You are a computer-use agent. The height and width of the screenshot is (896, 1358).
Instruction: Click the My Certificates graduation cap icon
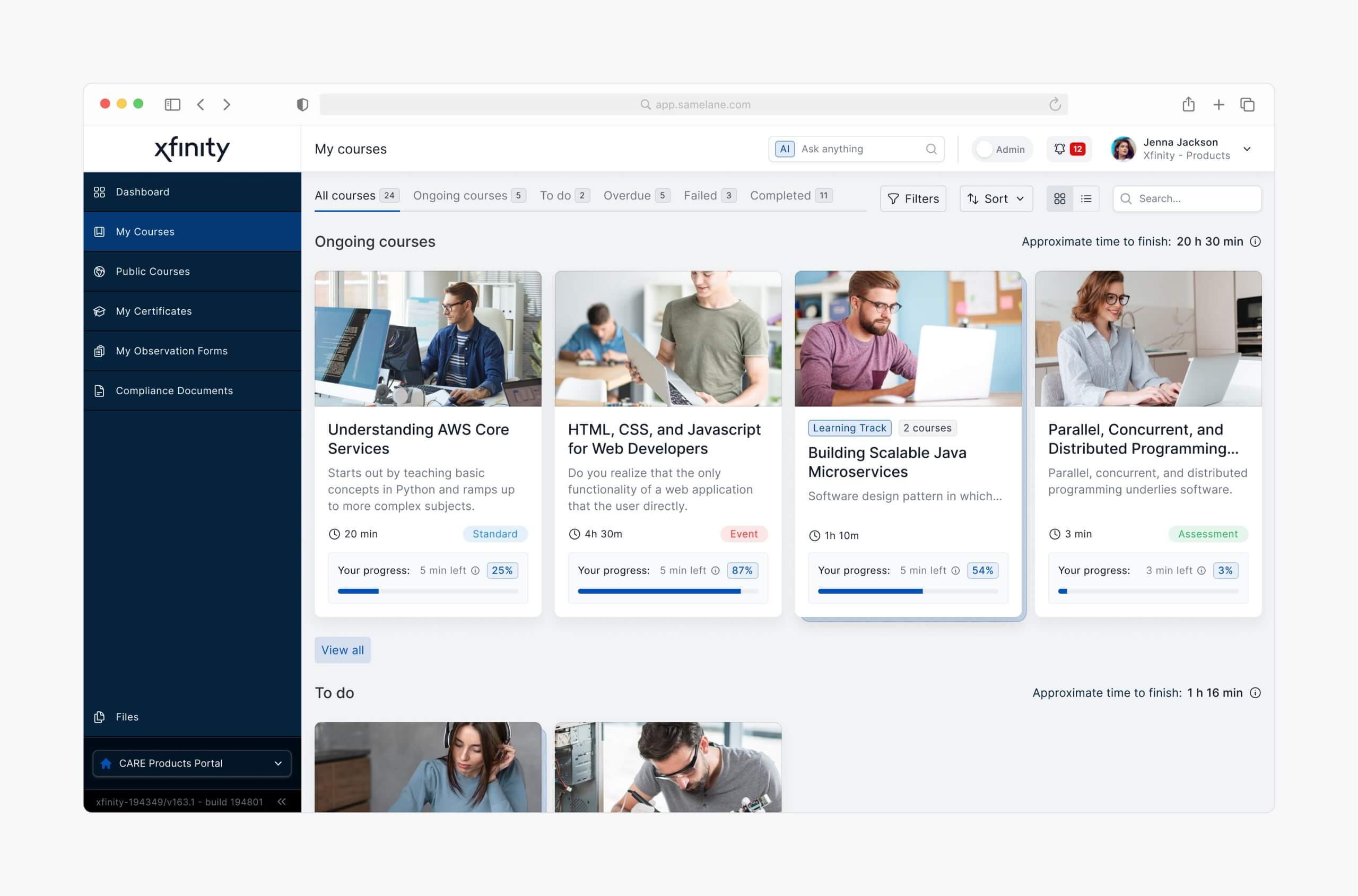(x=99, y=311)
